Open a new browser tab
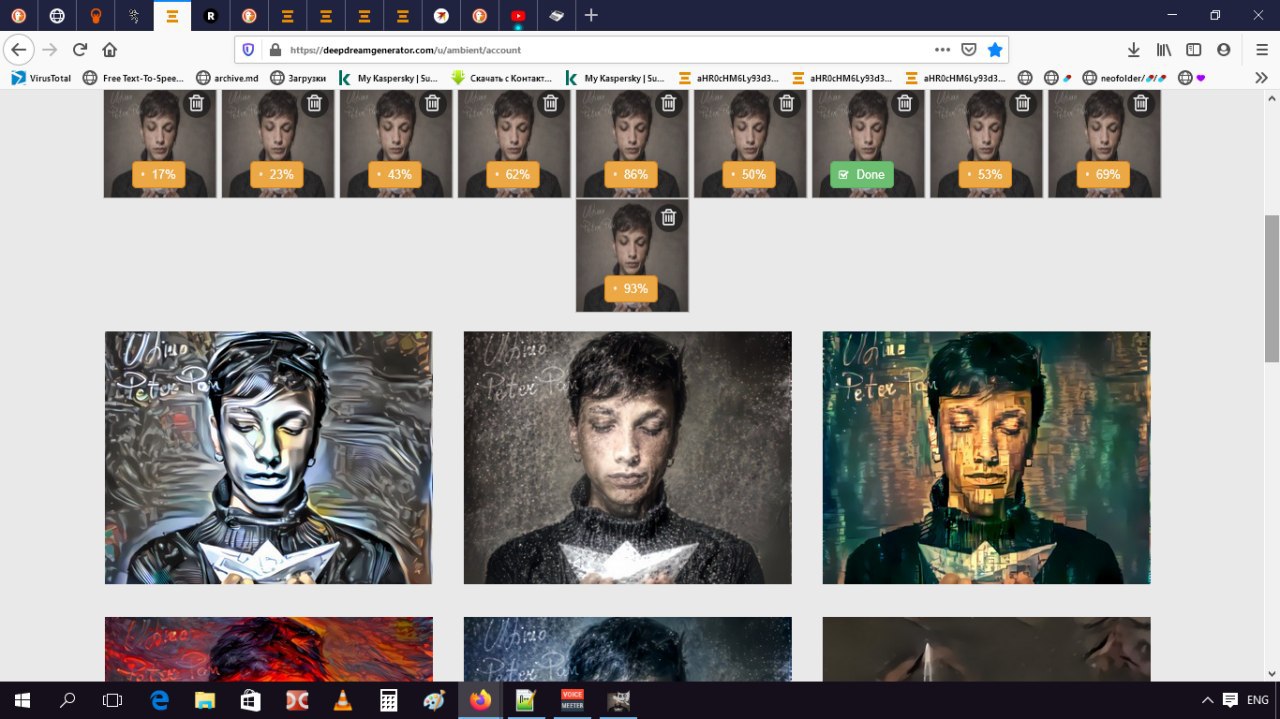1280x719 pixels. point(591,16)
